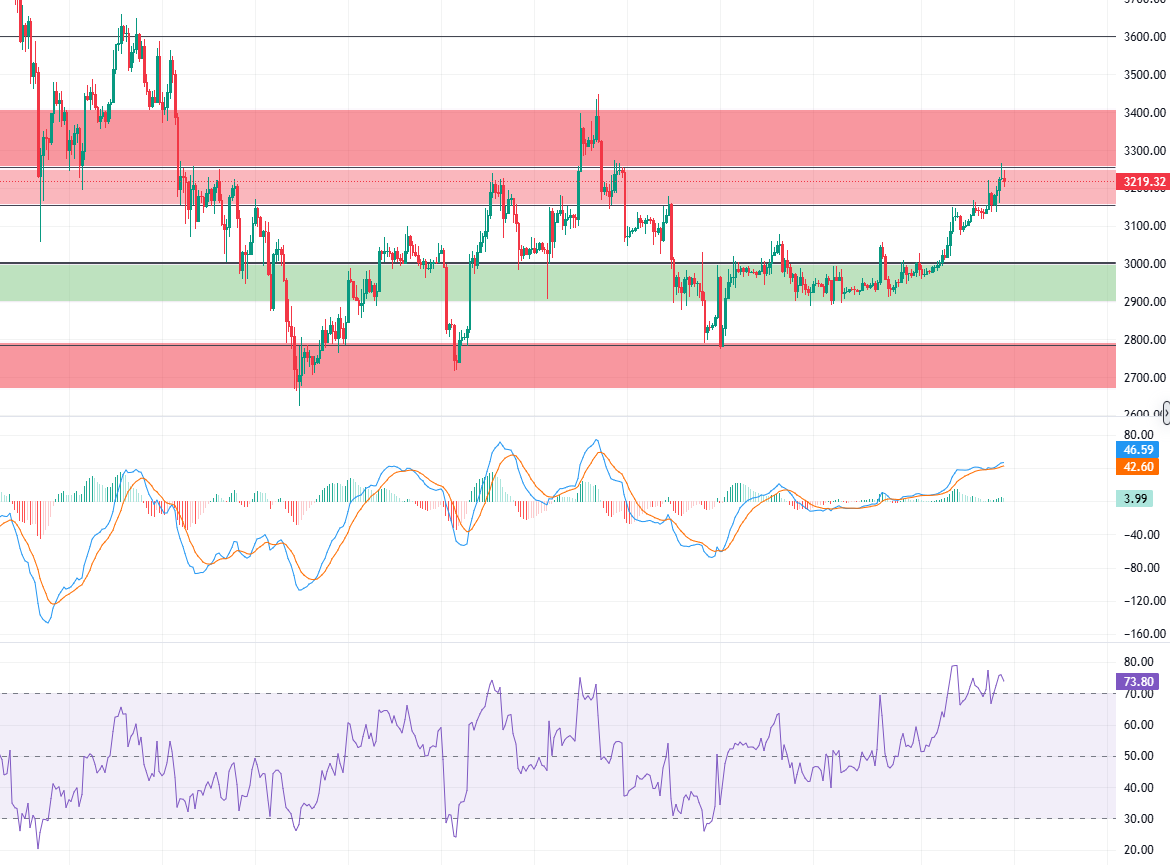The image size is (1170, 865).
Task: Click the 3.99 histogram value label
Action: 1137,498
